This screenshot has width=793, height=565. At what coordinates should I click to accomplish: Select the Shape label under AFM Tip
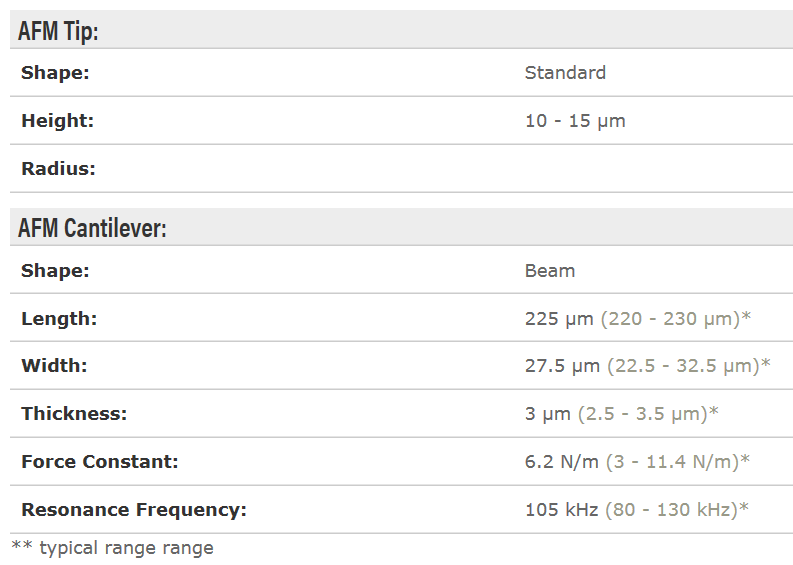55,73
